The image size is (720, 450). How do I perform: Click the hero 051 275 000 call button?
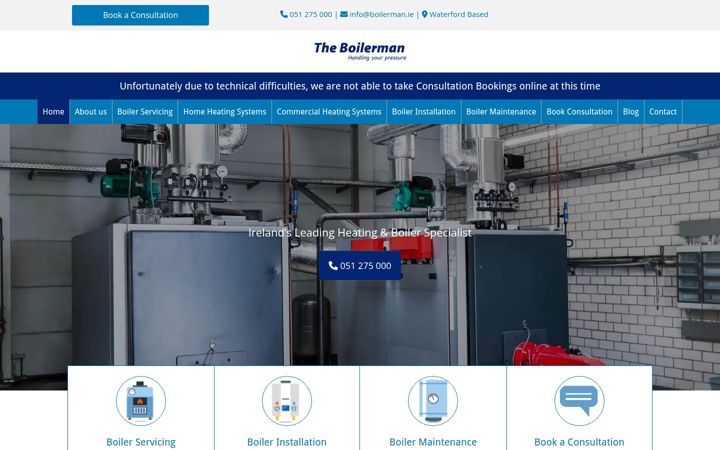tap(360, 265)
